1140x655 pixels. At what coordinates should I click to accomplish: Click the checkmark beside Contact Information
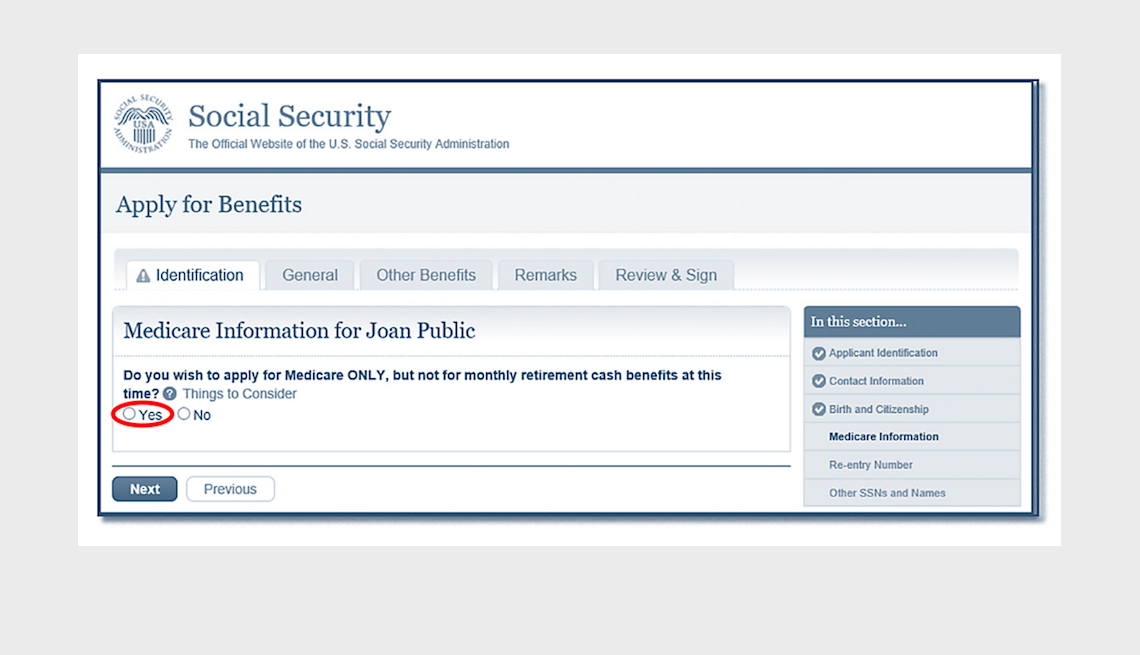pyautogui.click(x=818, y=380)
